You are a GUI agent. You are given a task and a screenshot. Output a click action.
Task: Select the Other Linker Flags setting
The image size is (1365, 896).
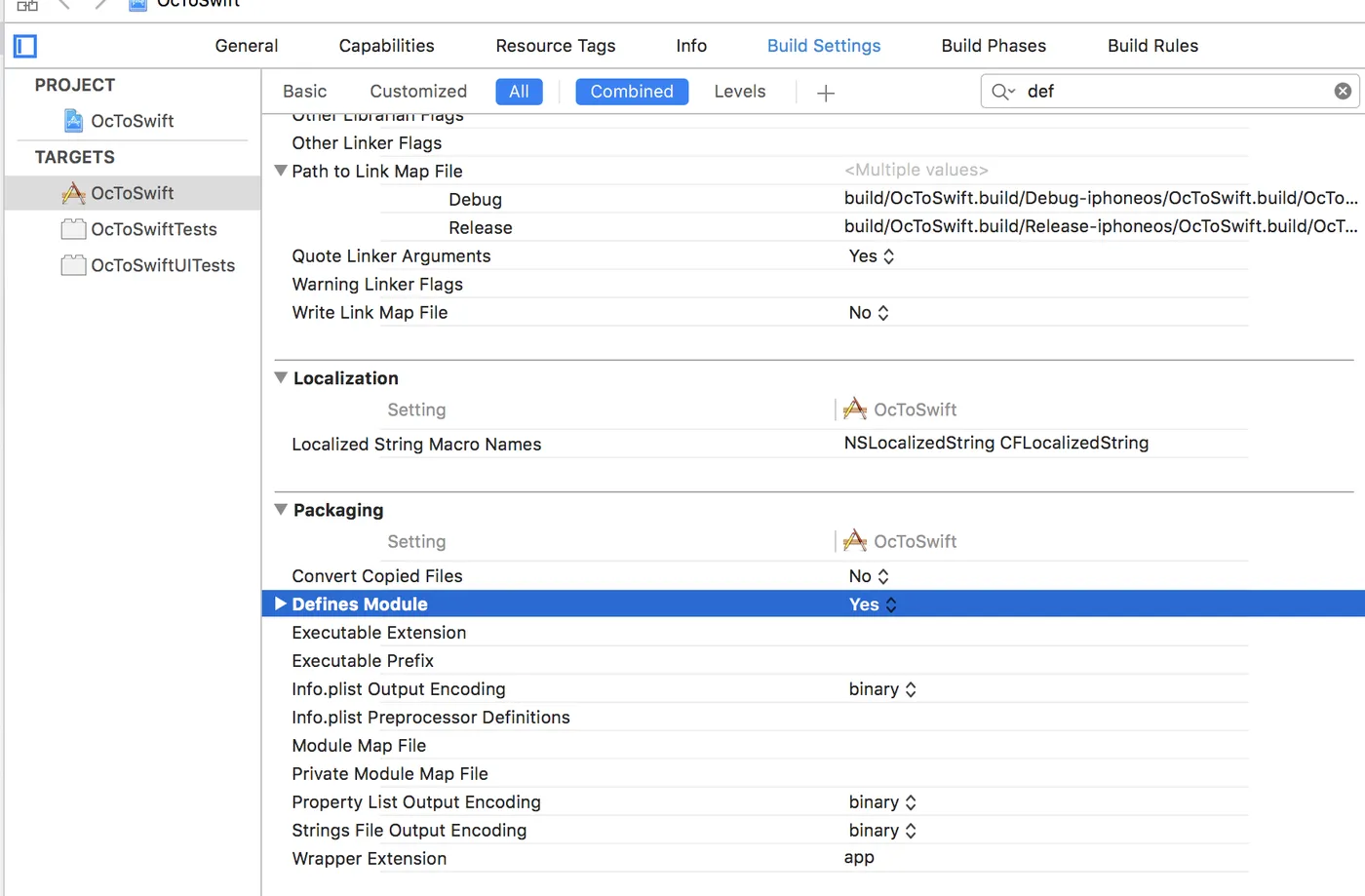click(x=367, y=143)
